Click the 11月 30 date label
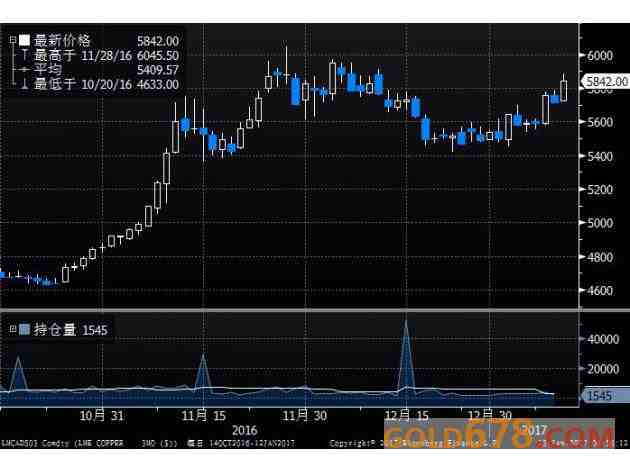 (x=305, y=416)
